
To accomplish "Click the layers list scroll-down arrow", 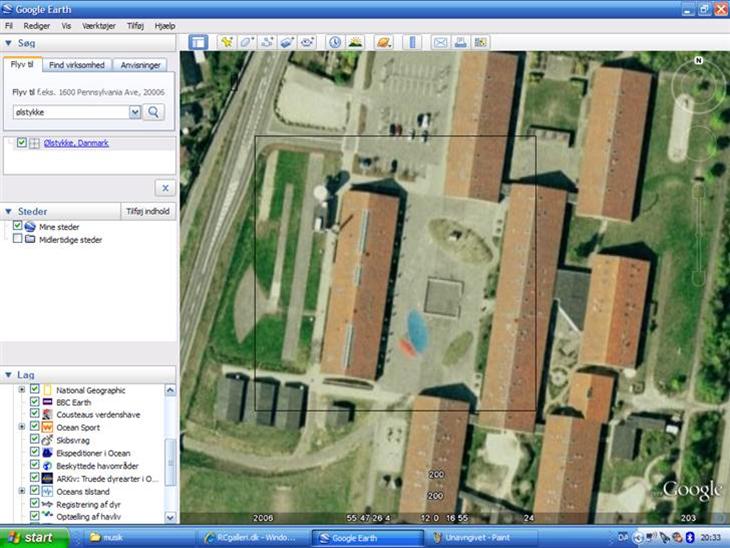I will pos(170,517).
